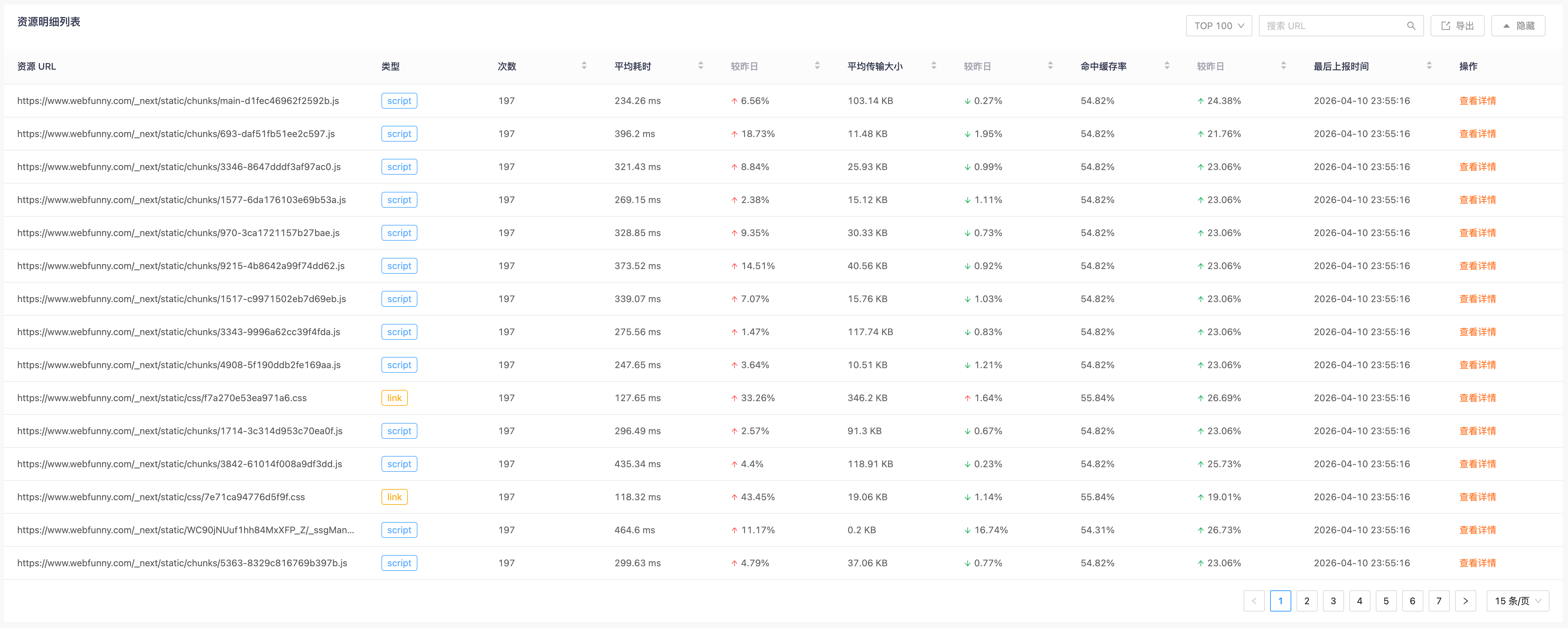Click the link type tag for 7e71ca94776d5f9f.css
This screenshot has height=628, width=1568.
394,497
